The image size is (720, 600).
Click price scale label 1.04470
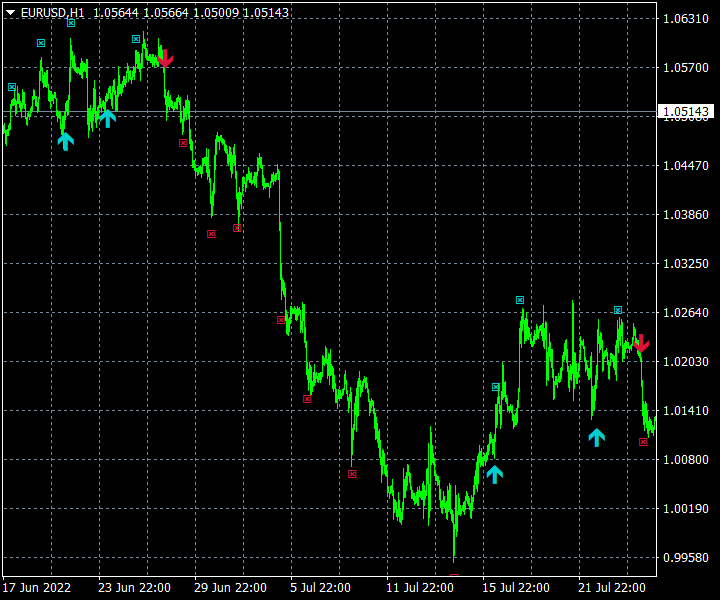click(686, 166)
